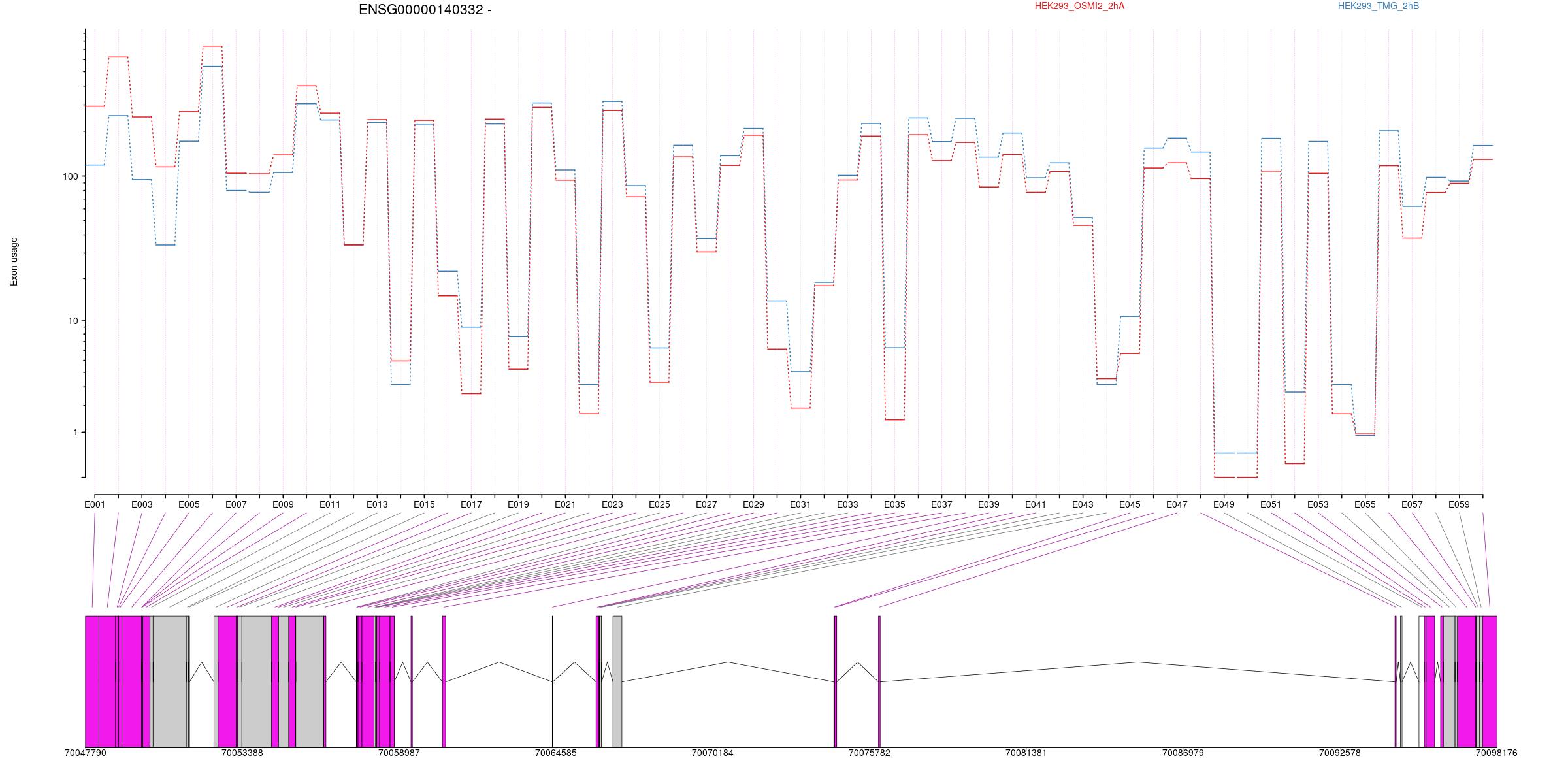Select exon label E055

pyautogui.click(x=1365, y=504)
